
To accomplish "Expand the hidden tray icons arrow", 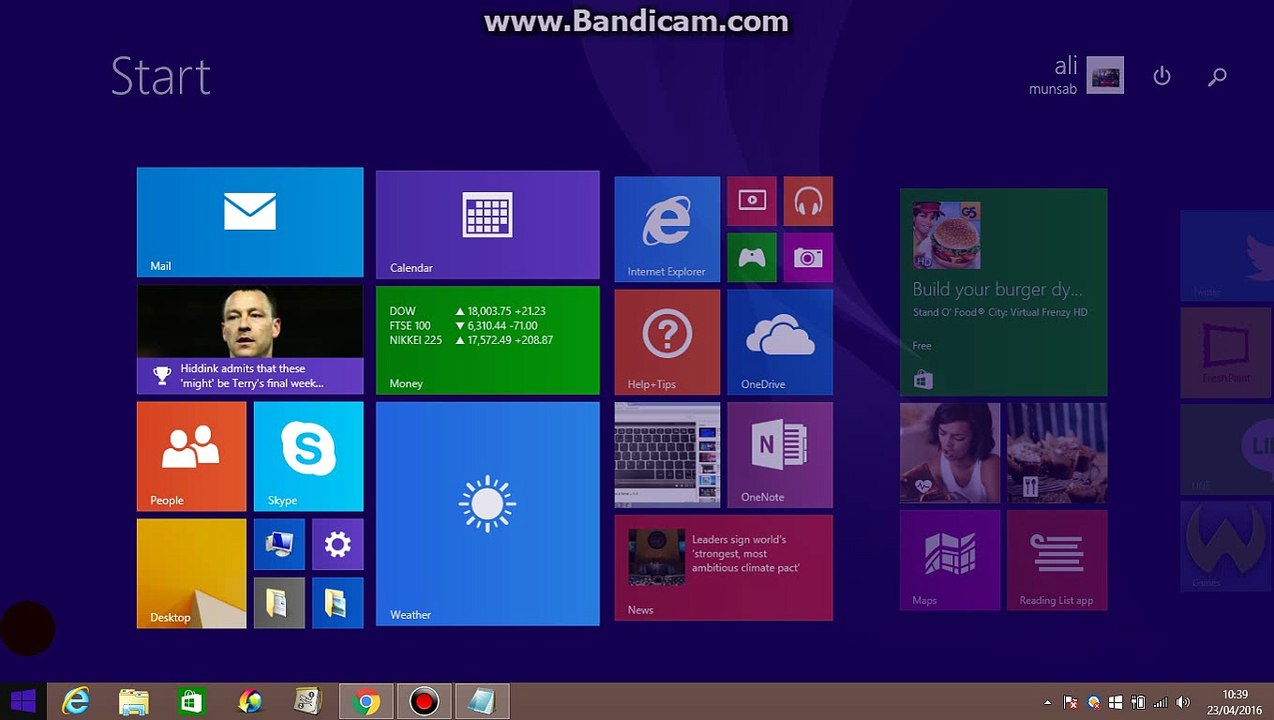I will 1047,702.
